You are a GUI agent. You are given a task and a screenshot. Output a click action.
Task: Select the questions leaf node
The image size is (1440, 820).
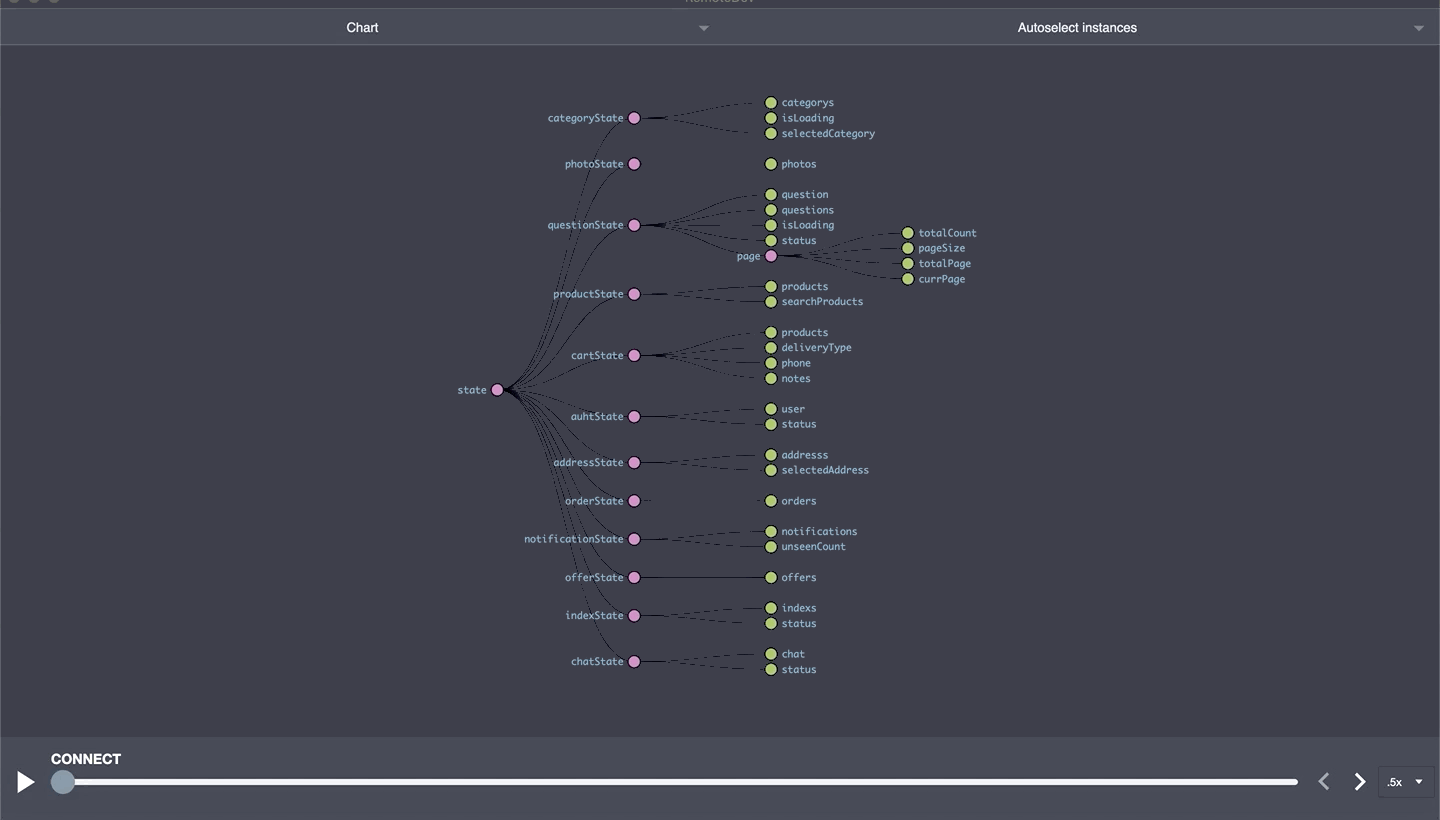[771, 210]
